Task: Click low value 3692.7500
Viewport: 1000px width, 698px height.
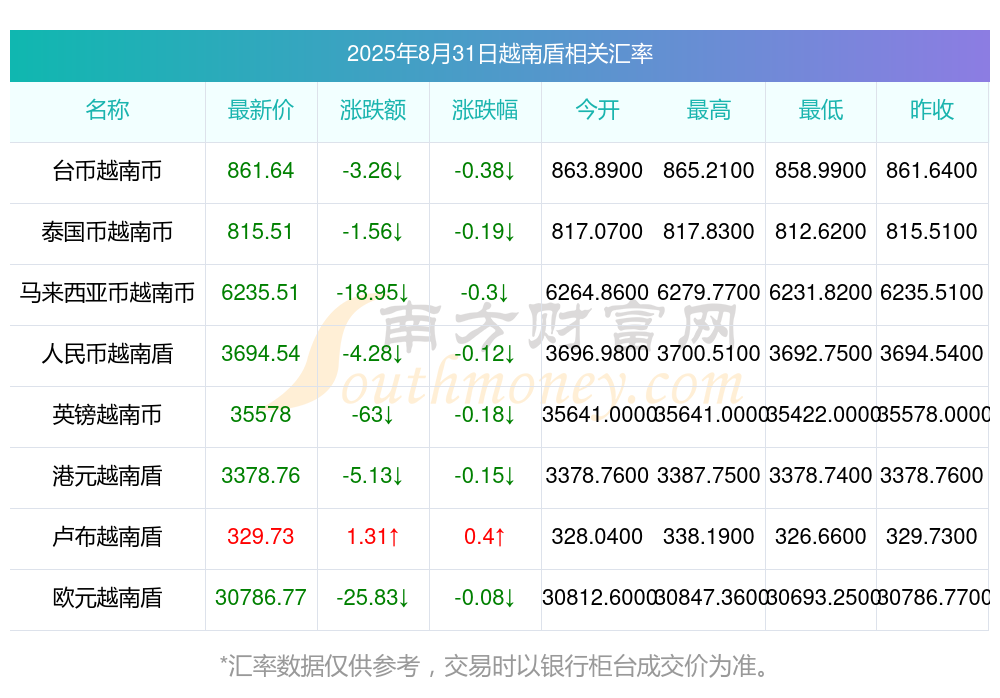Action: coord(821,353)
